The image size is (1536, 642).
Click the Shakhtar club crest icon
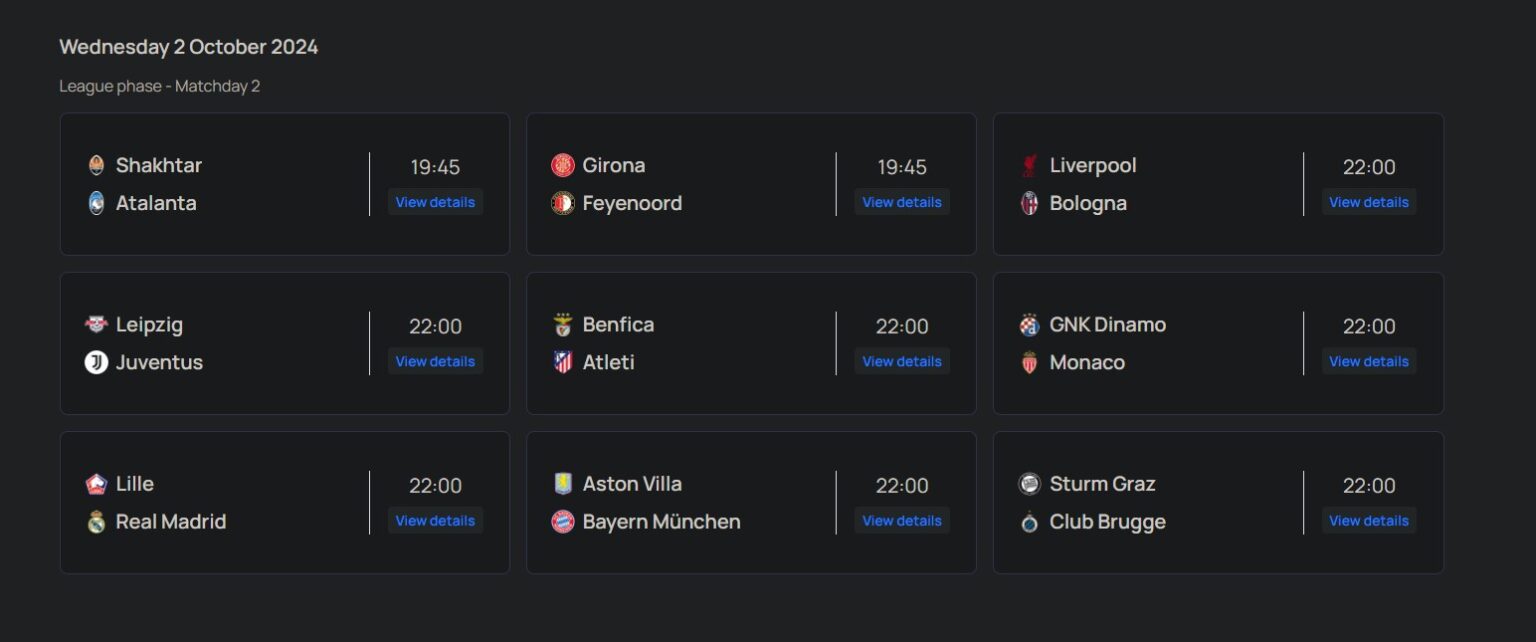[x=96, y=165]
